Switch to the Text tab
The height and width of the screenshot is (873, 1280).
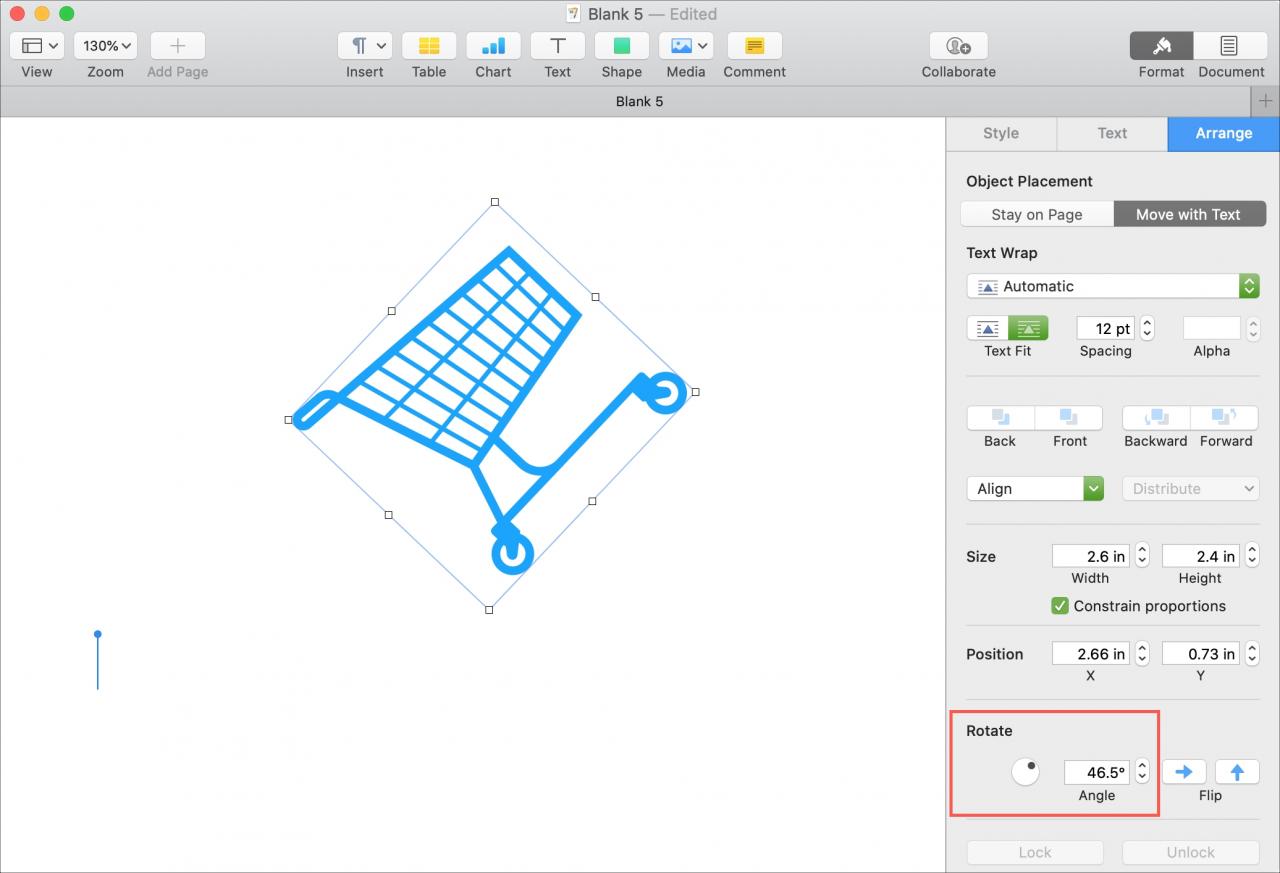click(1112, 133)
